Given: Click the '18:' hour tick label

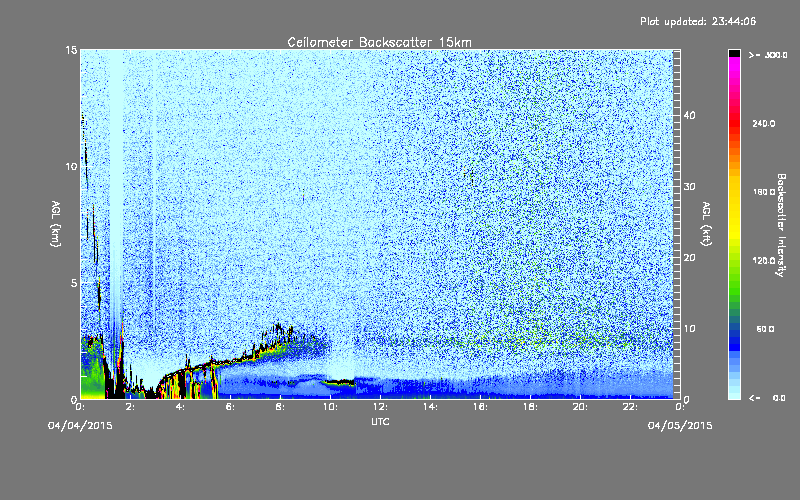Looking at the screenshot, I should (530, 407).
